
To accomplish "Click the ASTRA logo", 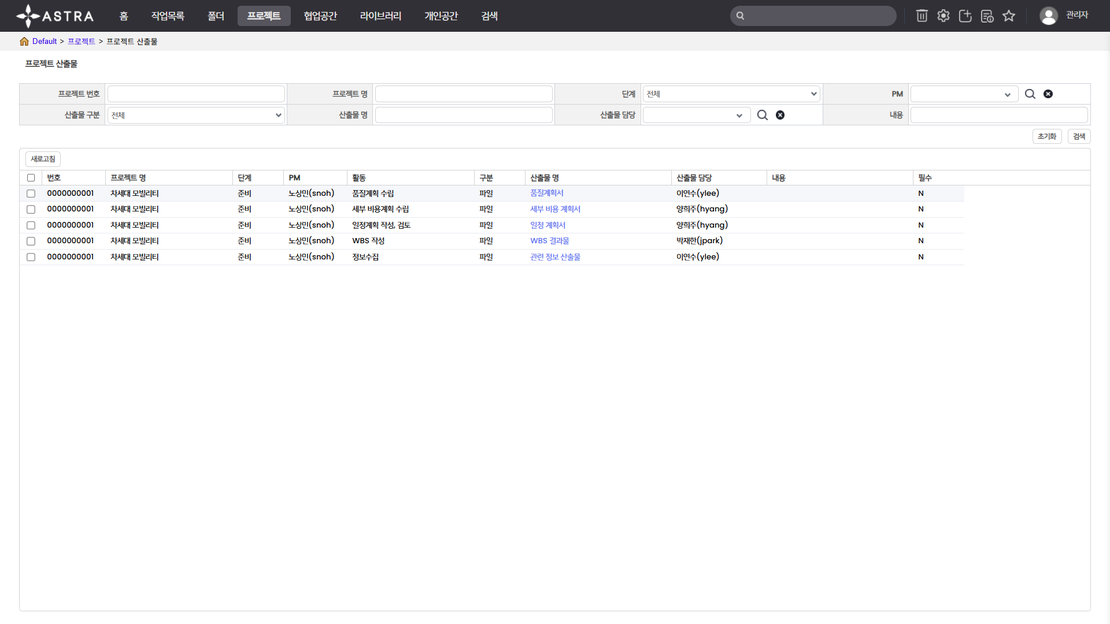I will coord(55,16).
